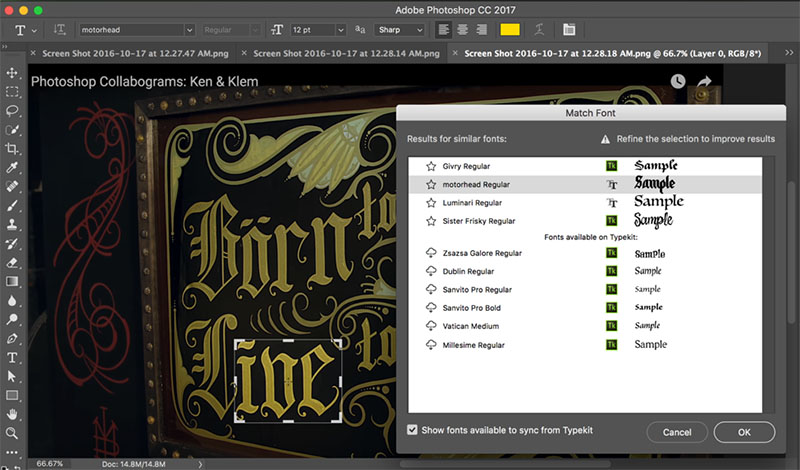Toggle text orientation in options bar

point(59,30)
